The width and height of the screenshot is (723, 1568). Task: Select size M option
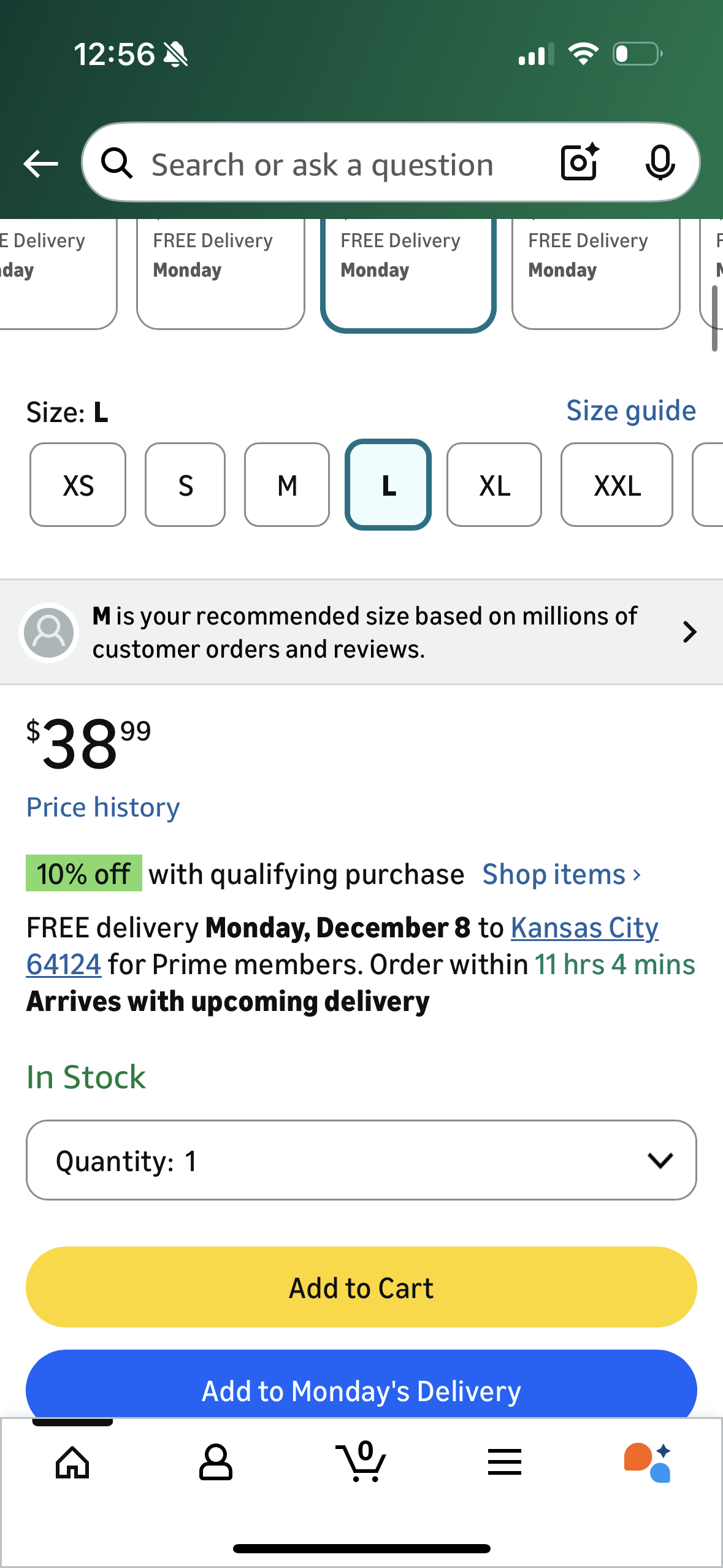tap(287, 485)
